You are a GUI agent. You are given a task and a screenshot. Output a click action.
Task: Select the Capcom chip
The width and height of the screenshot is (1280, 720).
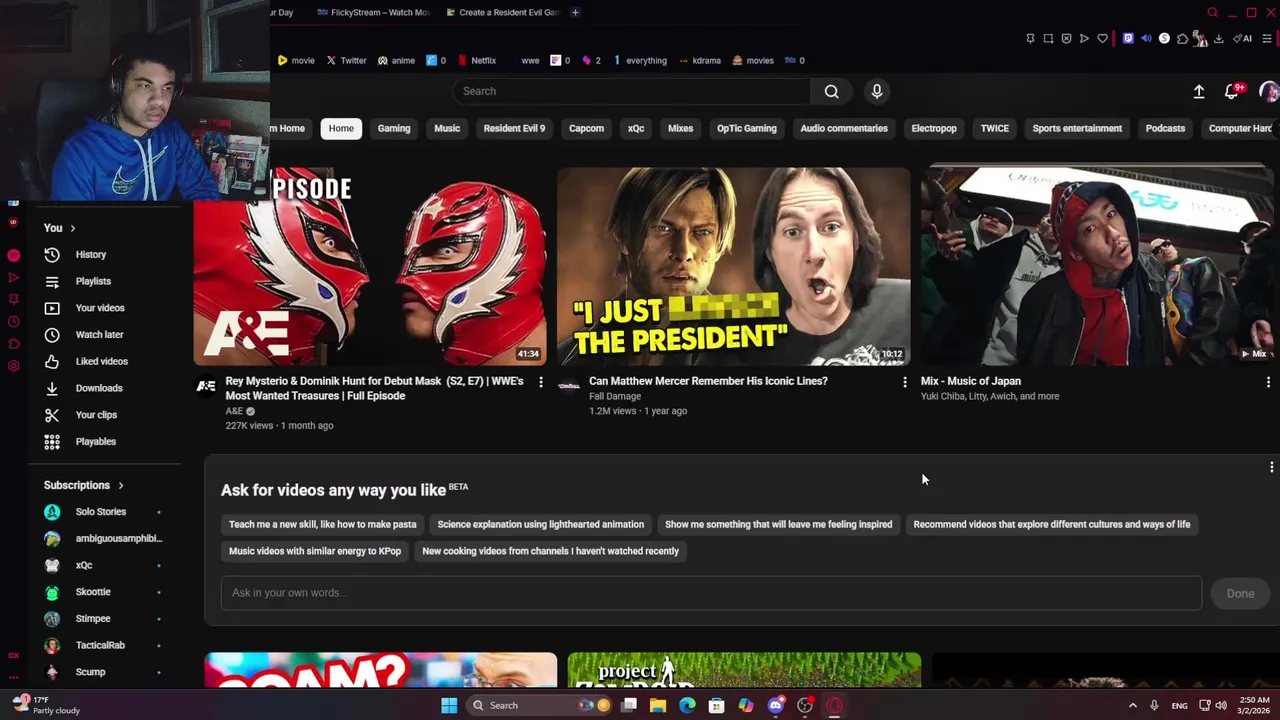pos(586,128)
